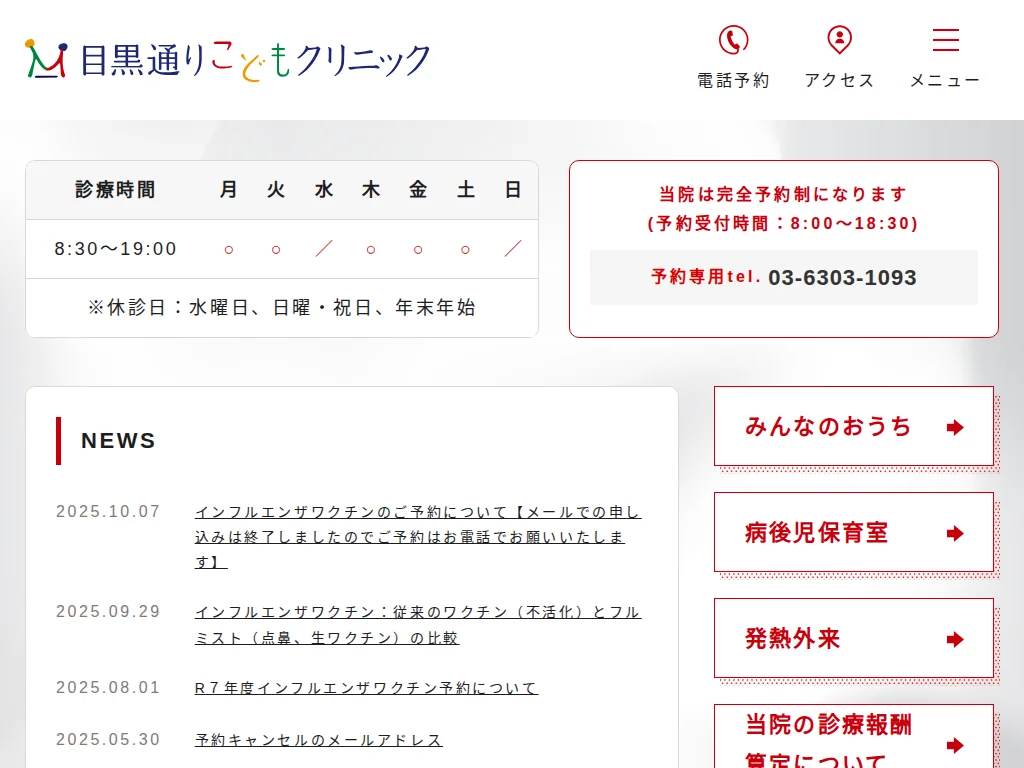The image size is (1024, 768).
Task: Click the arrow on 発熱外来 button
Action: [955, 639]
